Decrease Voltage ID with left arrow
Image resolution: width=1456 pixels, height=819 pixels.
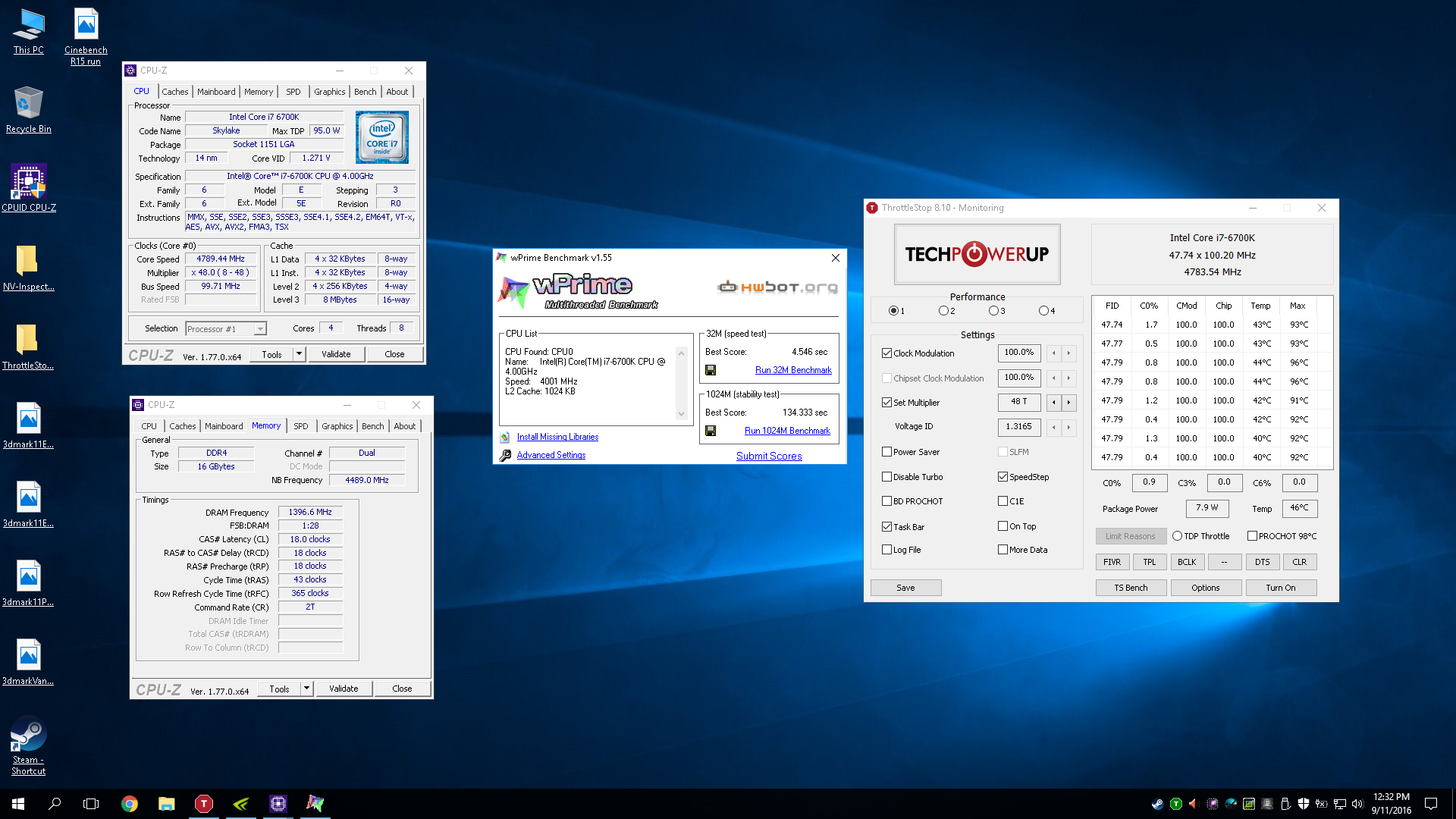click(x=1053, y=427)
